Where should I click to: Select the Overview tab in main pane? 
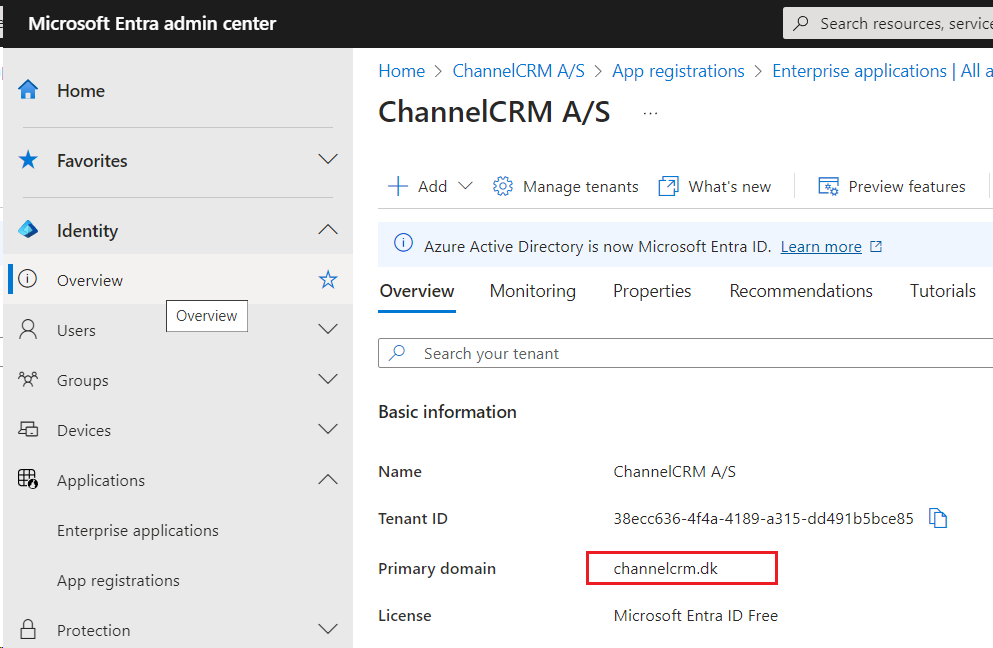point(417,291)
